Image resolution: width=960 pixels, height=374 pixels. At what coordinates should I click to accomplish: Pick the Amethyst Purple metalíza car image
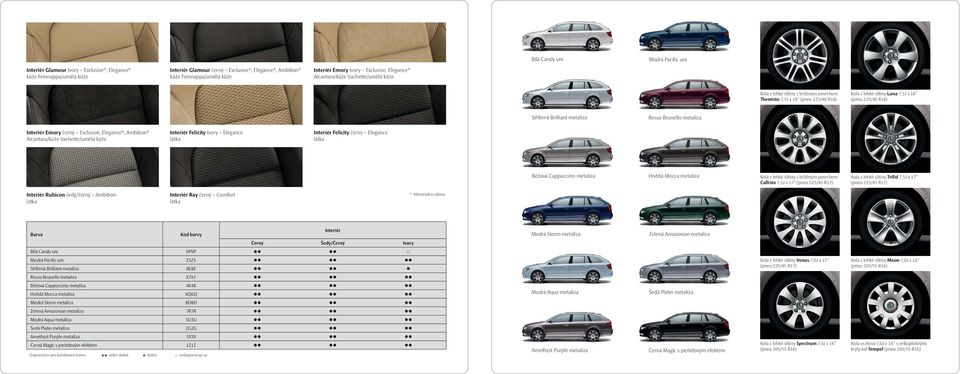click(x=567, y=327)
